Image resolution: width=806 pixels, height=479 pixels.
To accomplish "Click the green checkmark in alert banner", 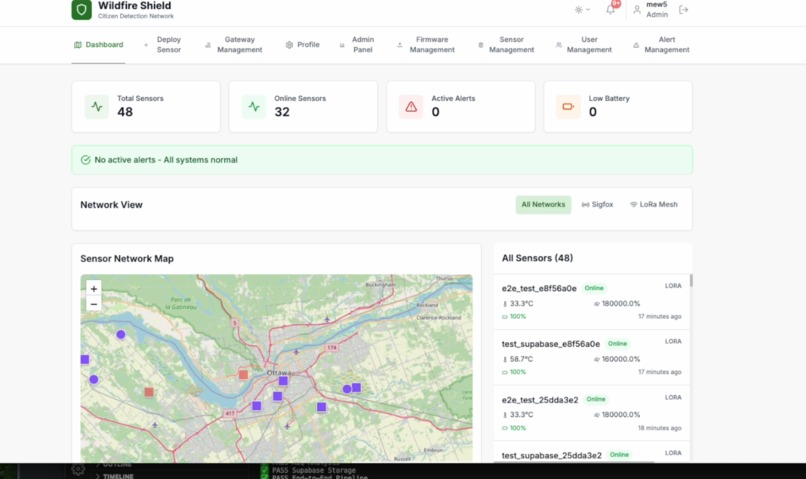I will (x=85, y=160).
